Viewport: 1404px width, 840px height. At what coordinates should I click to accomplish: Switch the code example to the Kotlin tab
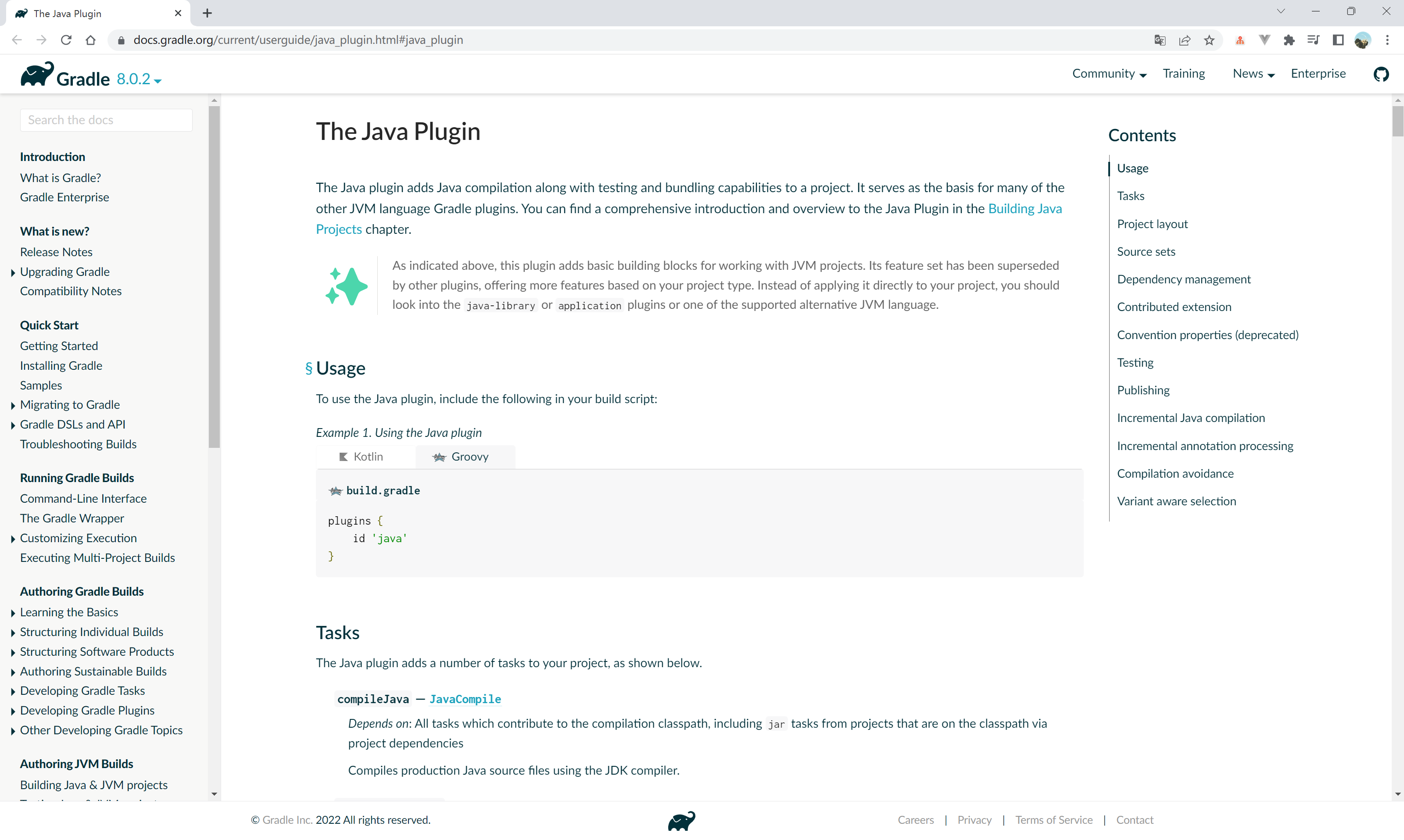click(362, 457)
